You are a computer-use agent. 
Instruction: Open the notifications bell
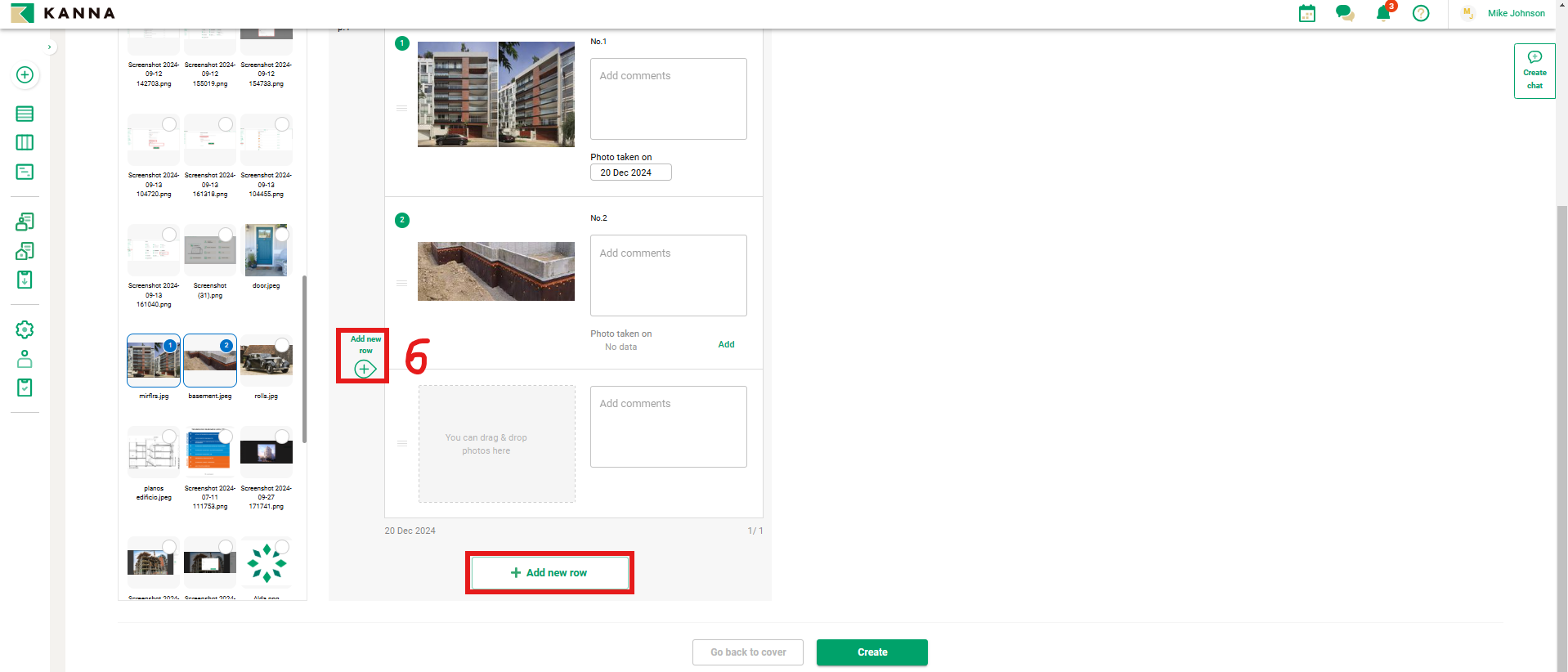1382,13
